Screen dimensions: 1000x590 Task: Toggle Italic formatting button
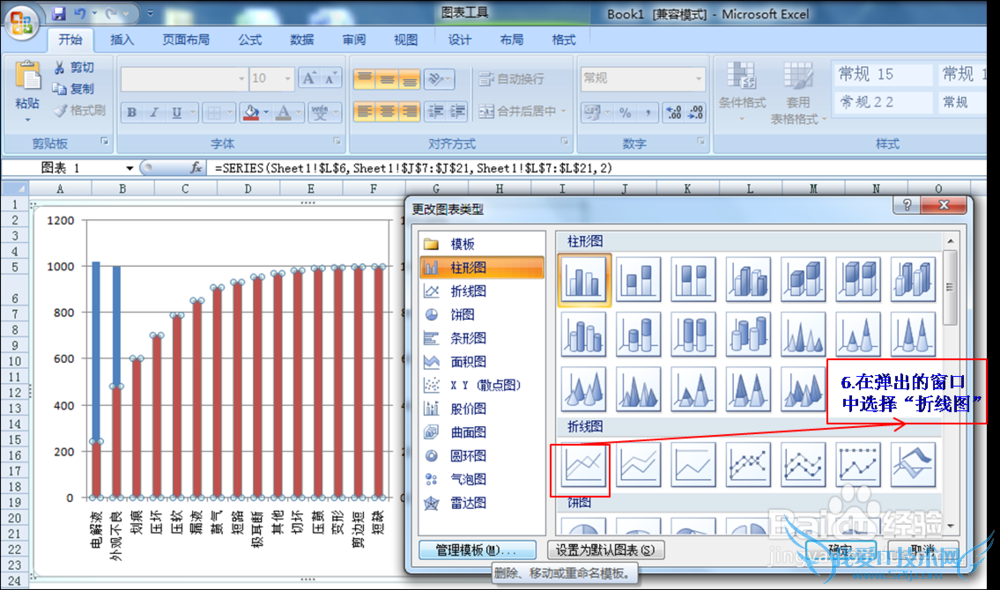[155, 113]
